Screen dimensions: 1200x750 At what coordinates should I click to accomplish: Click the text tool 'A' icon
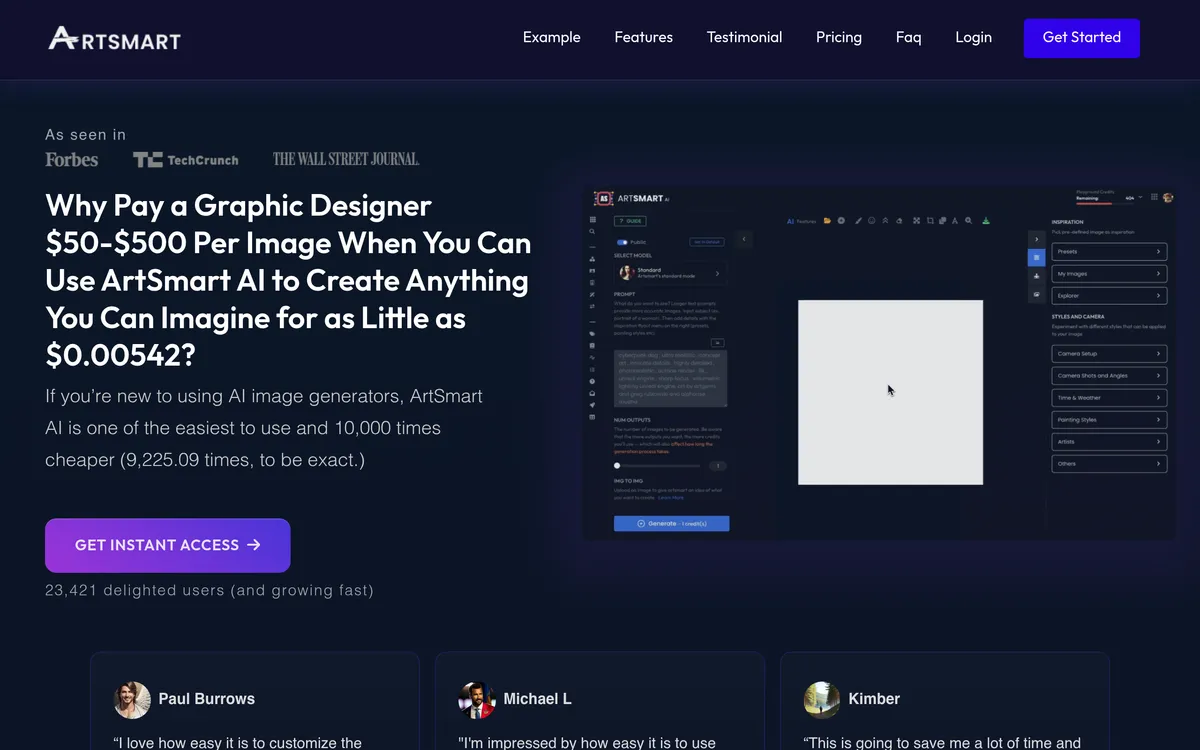[954, 221]
